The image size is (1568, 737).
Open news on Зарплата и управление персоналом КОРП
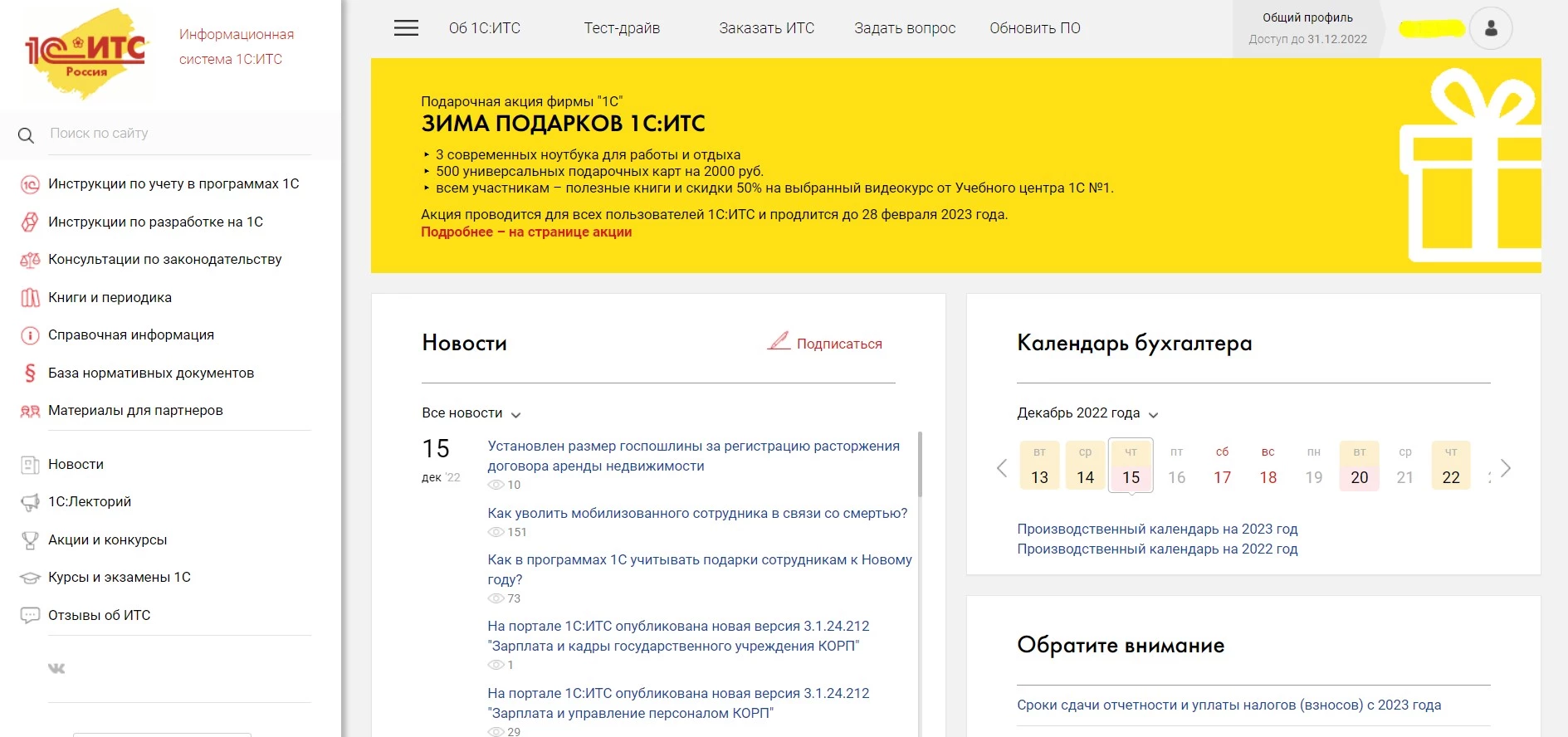(678, 704)
